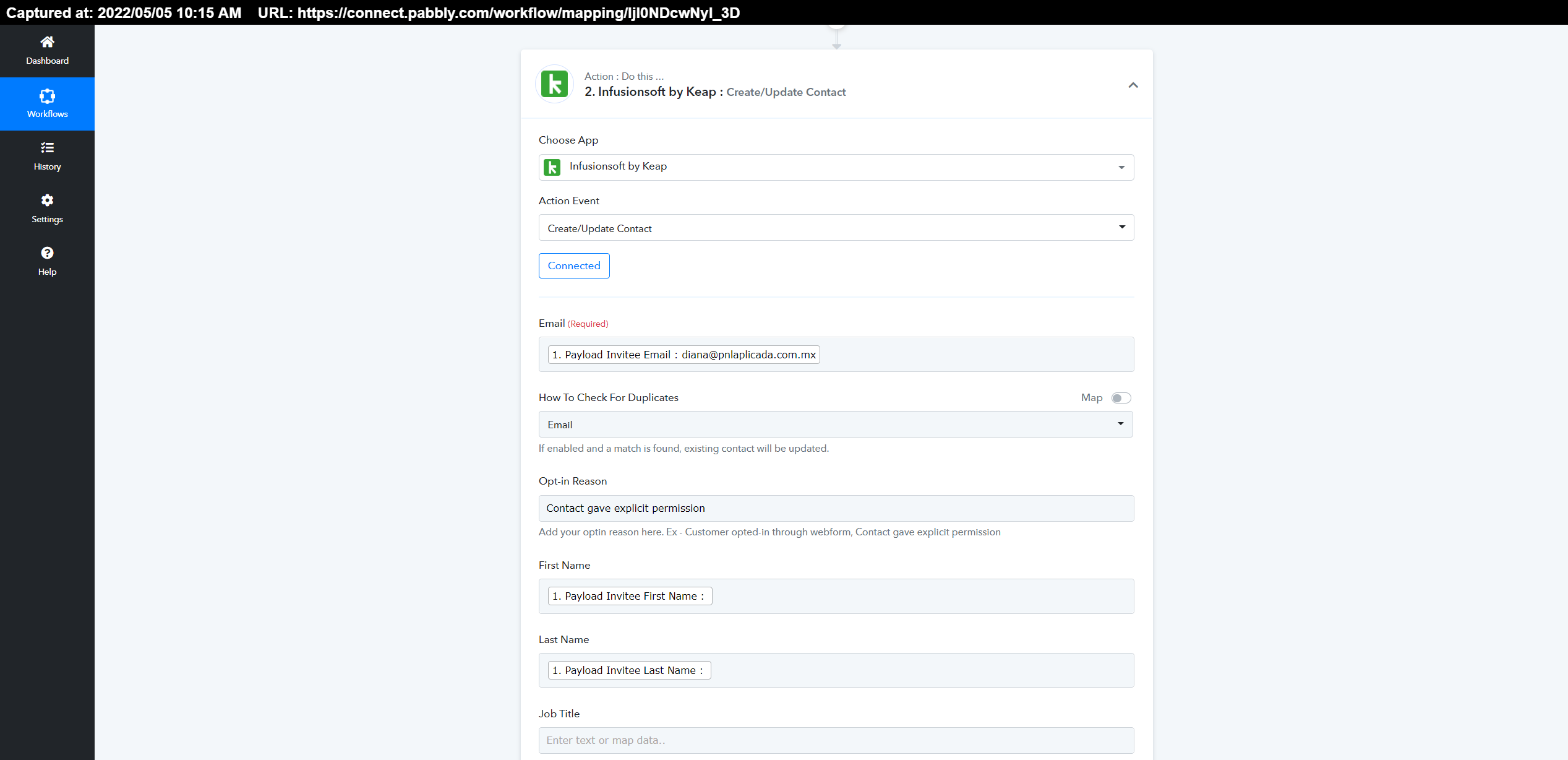
Task: Open the Dashboard home icon
Action: (x=47, y=42)
